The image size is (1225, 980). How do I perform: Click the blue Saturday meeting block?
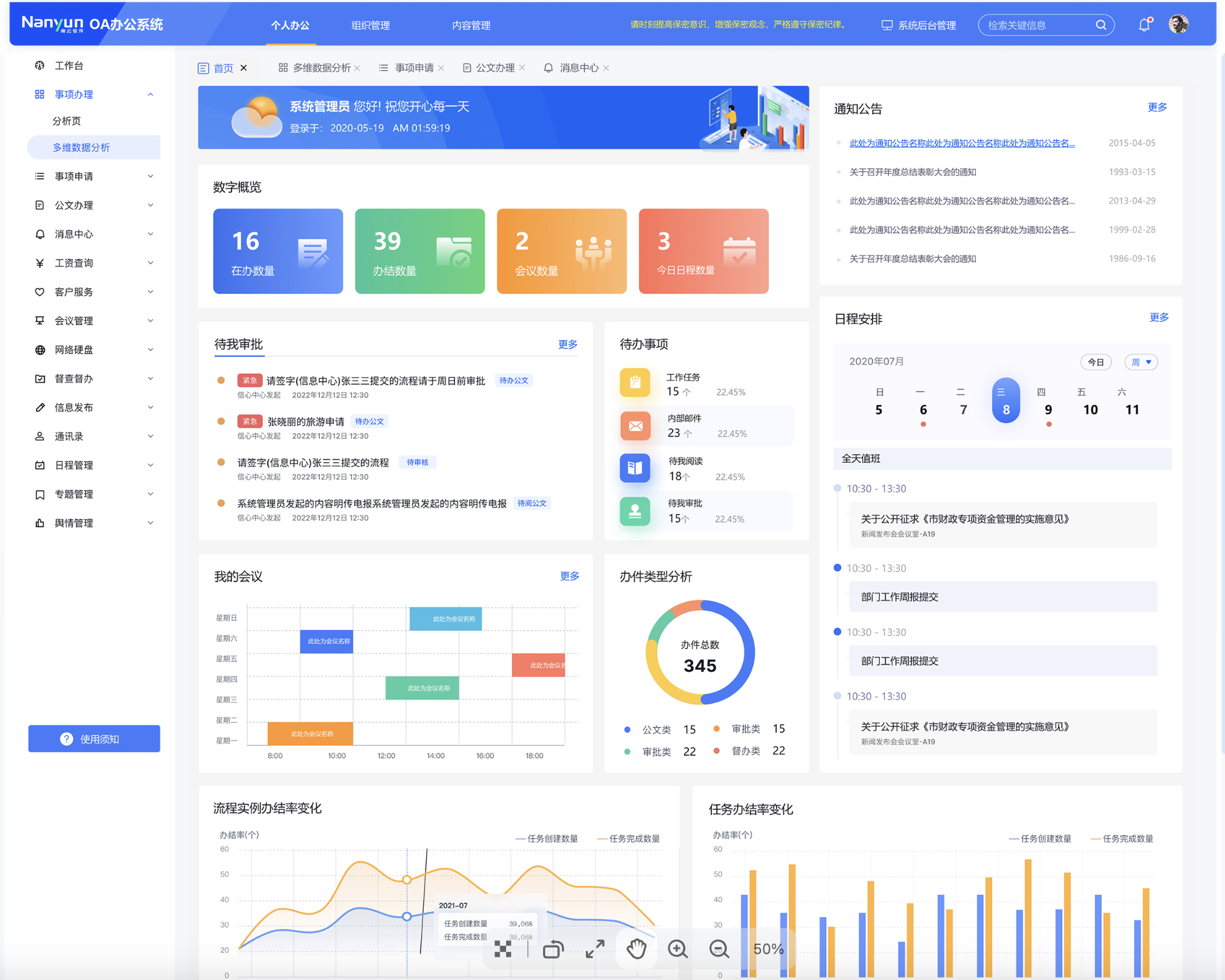pos(326,641)
